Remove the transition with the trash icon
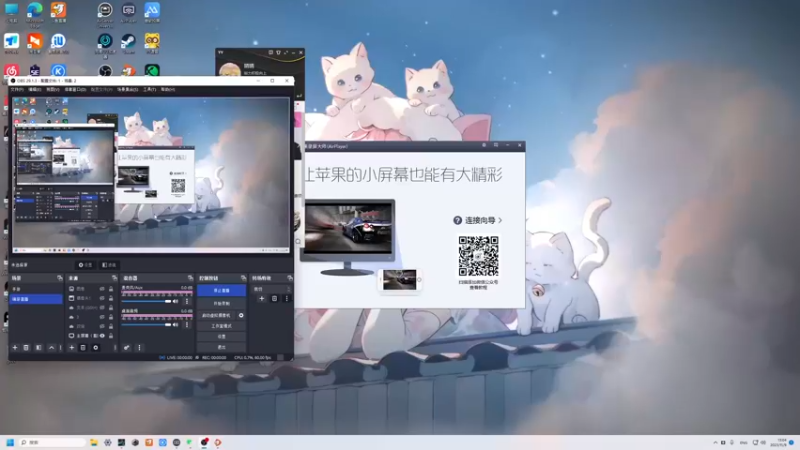 (274, 298)
